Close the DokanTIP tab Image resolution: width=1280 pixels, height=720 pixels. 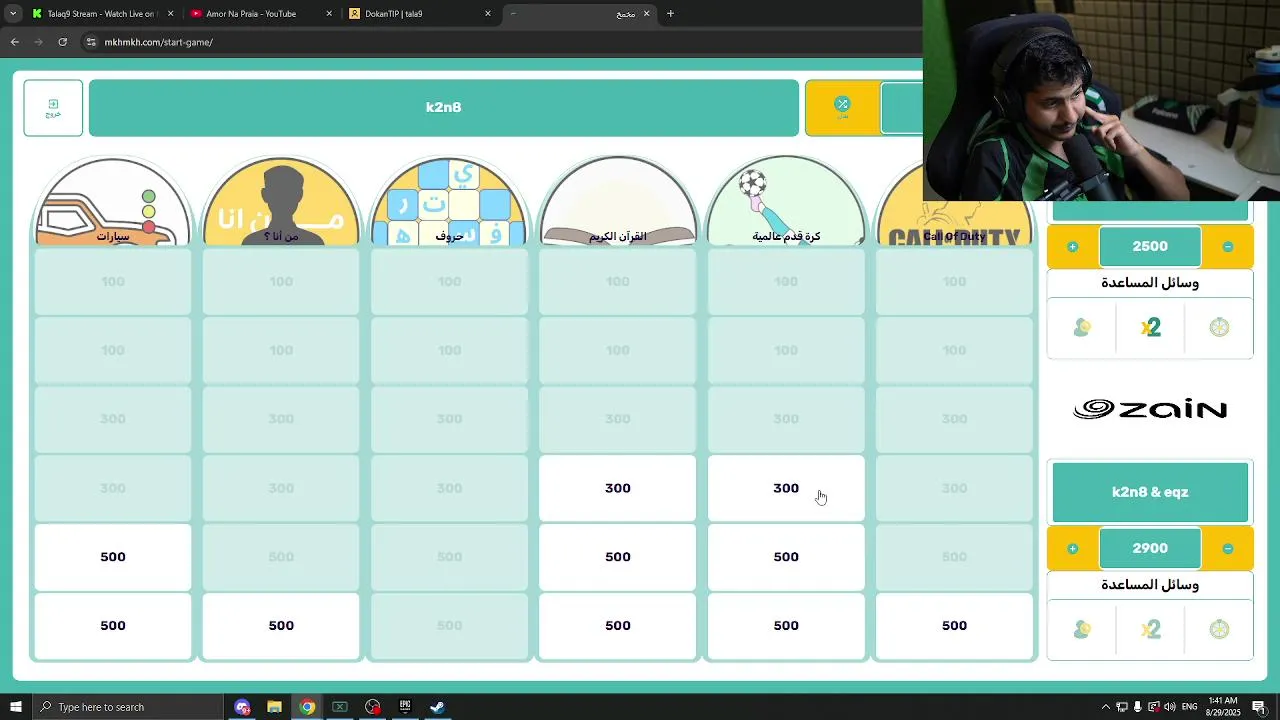tap(488, 14)
